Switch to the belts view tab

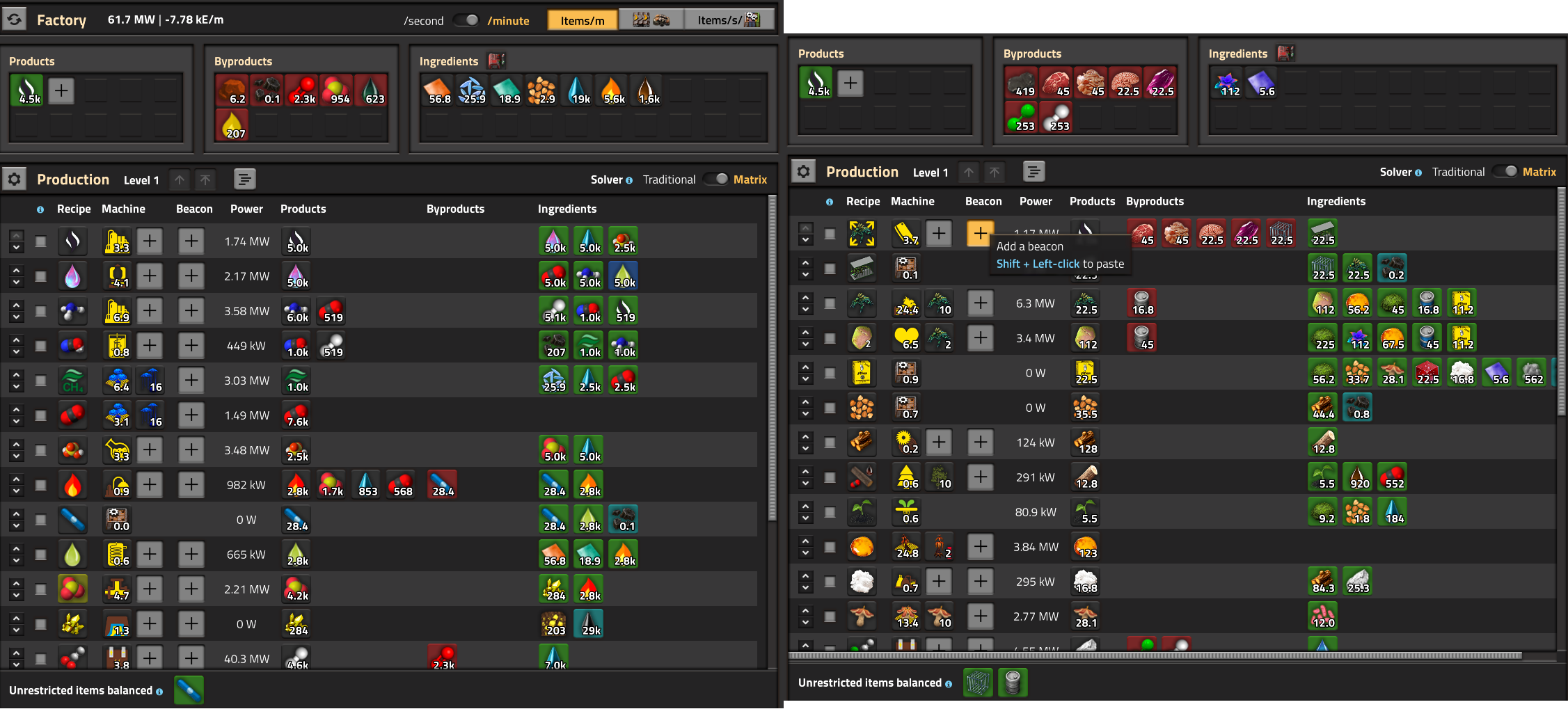coord(651,20)
